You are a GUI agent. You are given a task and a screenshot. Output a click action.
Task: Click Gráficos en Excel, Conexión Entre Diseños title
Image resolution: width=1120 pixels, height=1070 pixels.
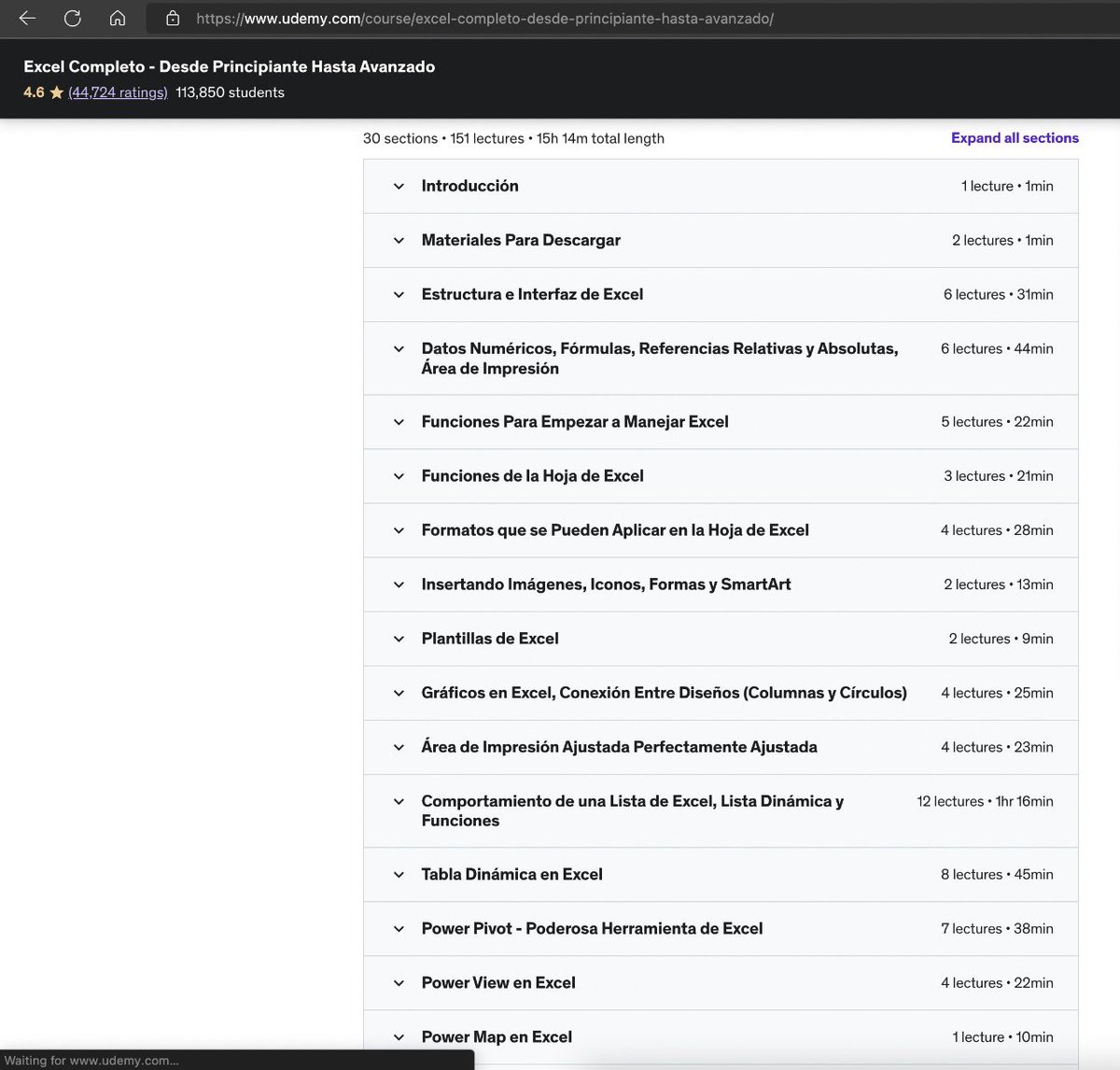coord(664,693)
